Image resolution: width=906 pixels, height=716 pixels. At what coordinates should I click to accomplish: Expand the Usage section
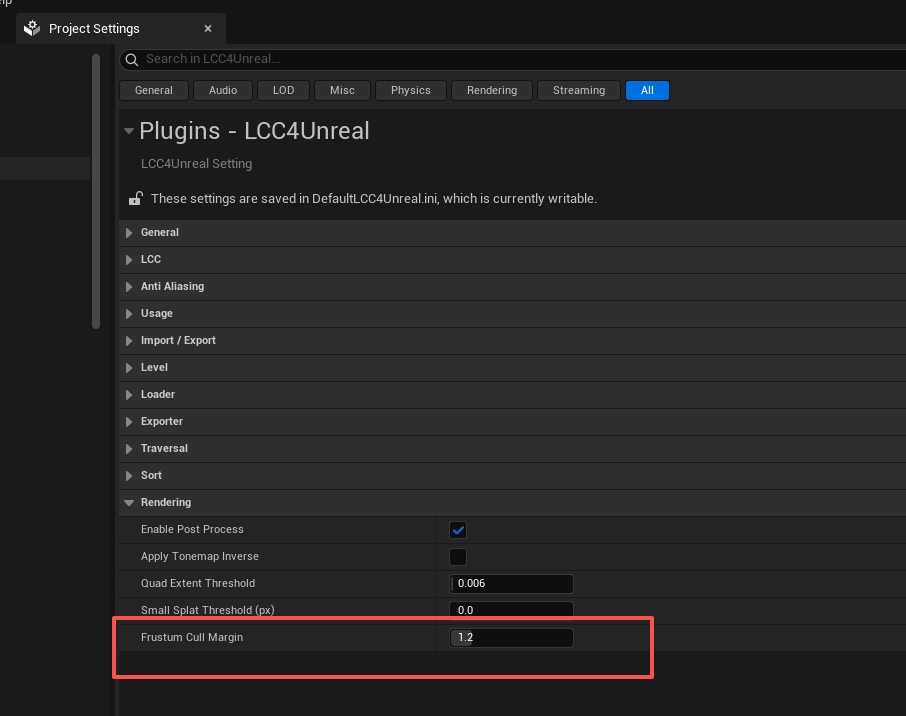[129, 314]
